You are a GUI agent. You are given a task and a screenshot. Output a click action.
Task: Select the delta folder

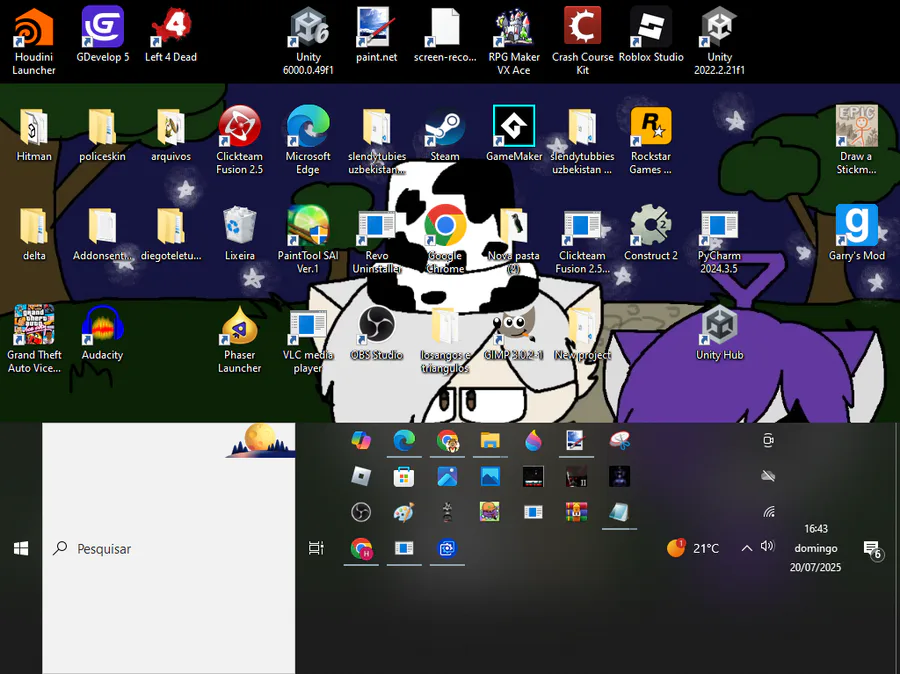[x=34, y=234]
